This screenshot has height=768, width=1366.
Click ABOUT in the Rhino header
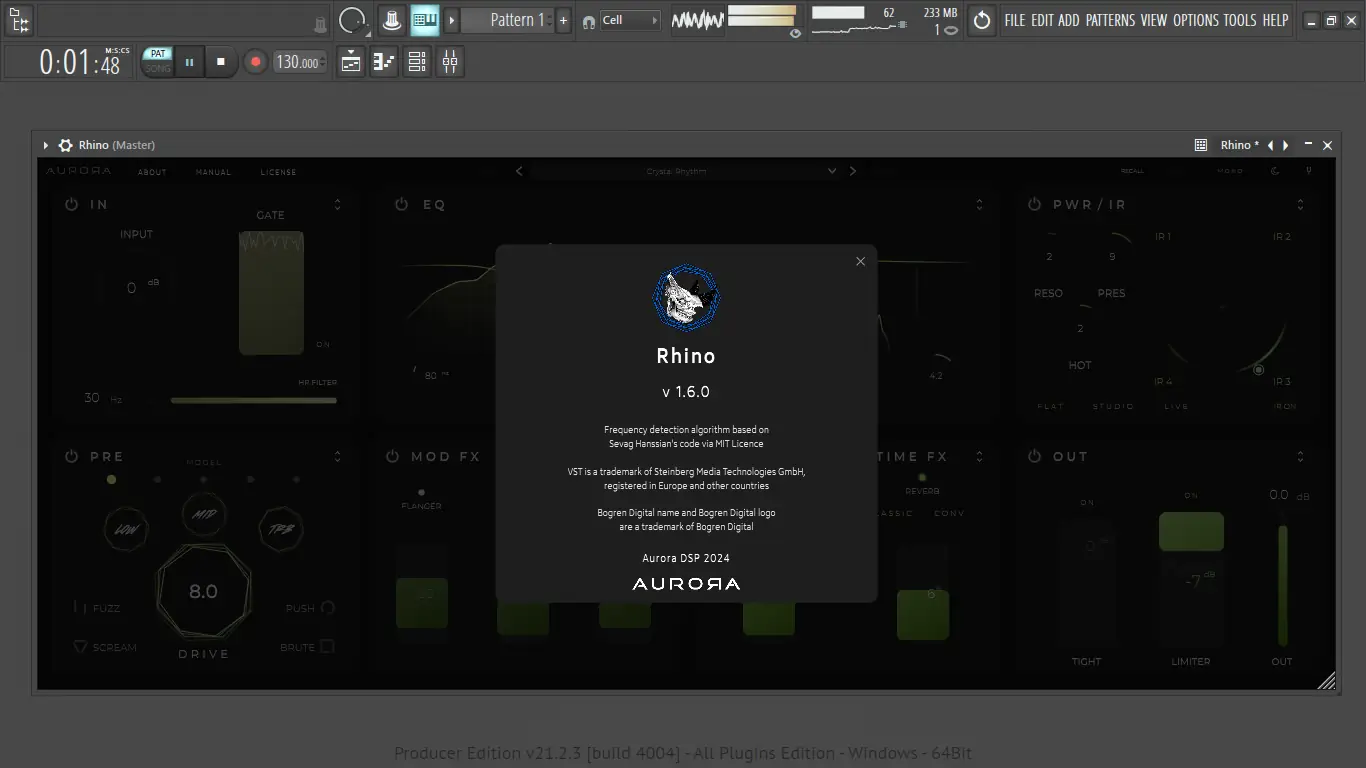(152, 172)
